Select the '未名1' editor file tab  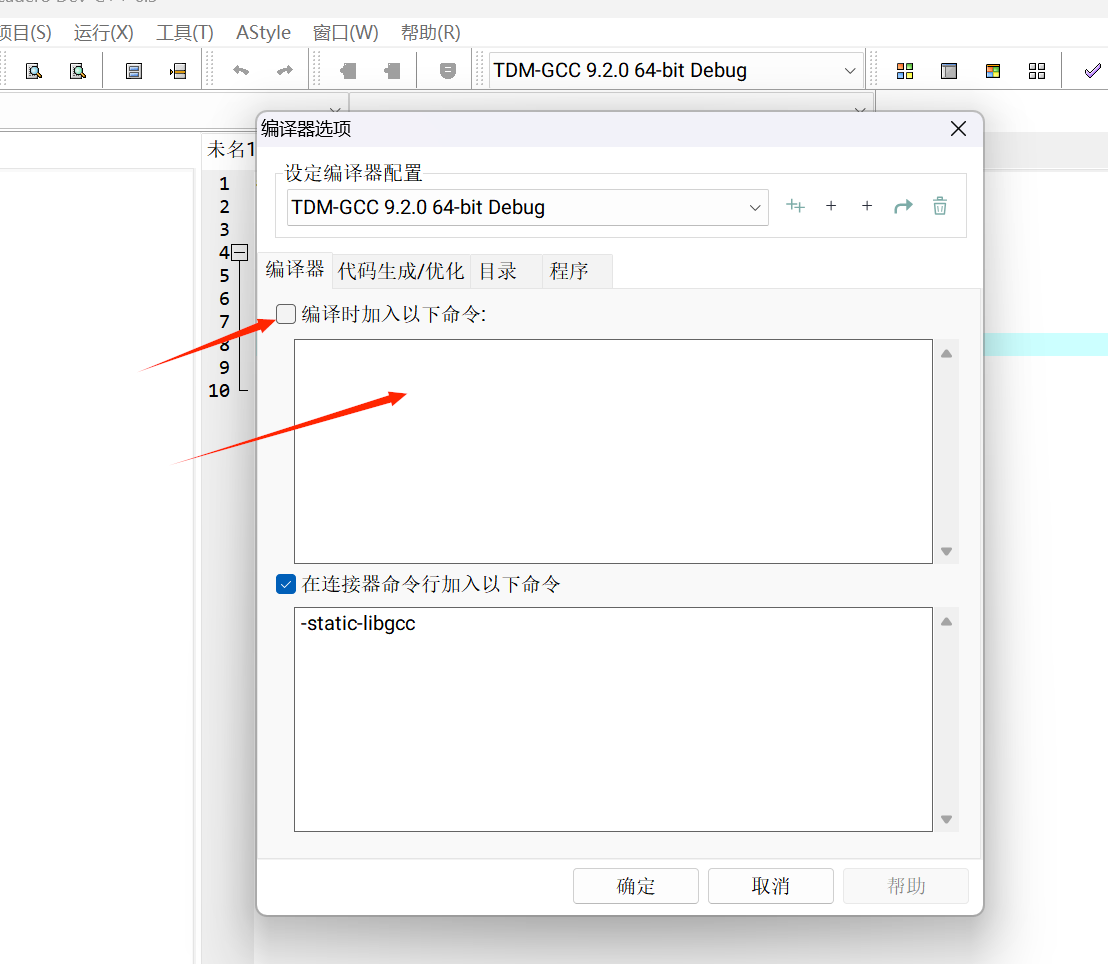tap(230, 149)
